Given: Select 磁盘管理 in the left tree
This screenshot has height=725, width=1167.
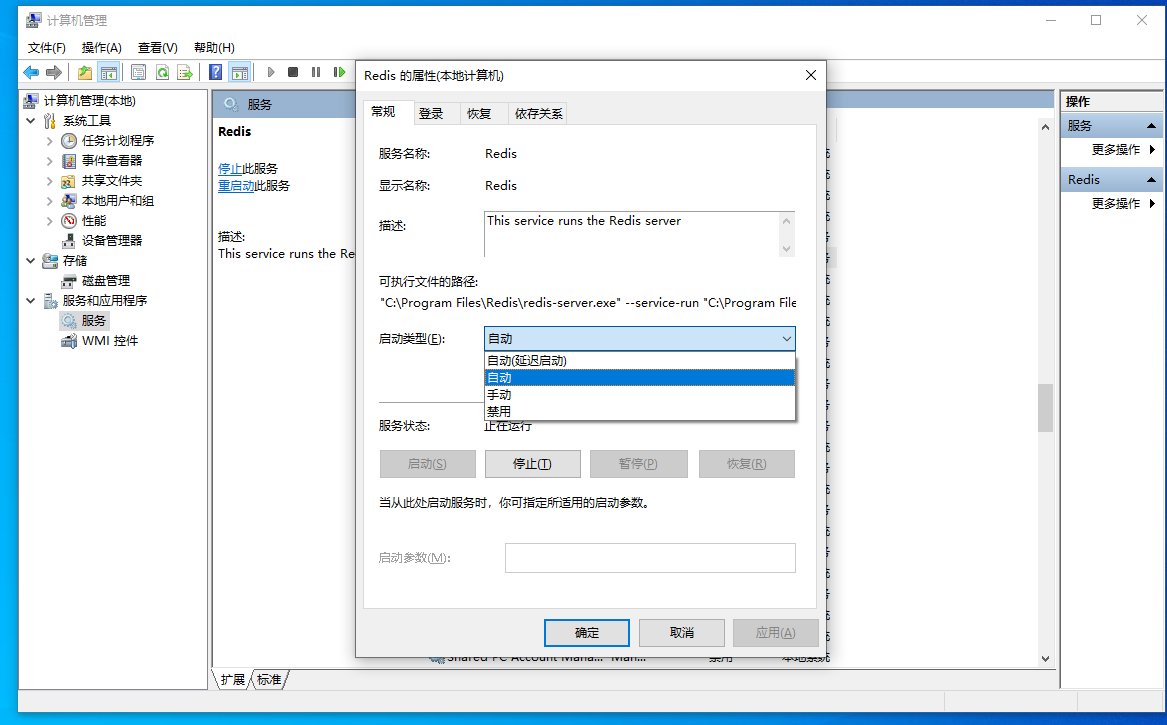Looking at the screenshot, I should tap(105, 280).
